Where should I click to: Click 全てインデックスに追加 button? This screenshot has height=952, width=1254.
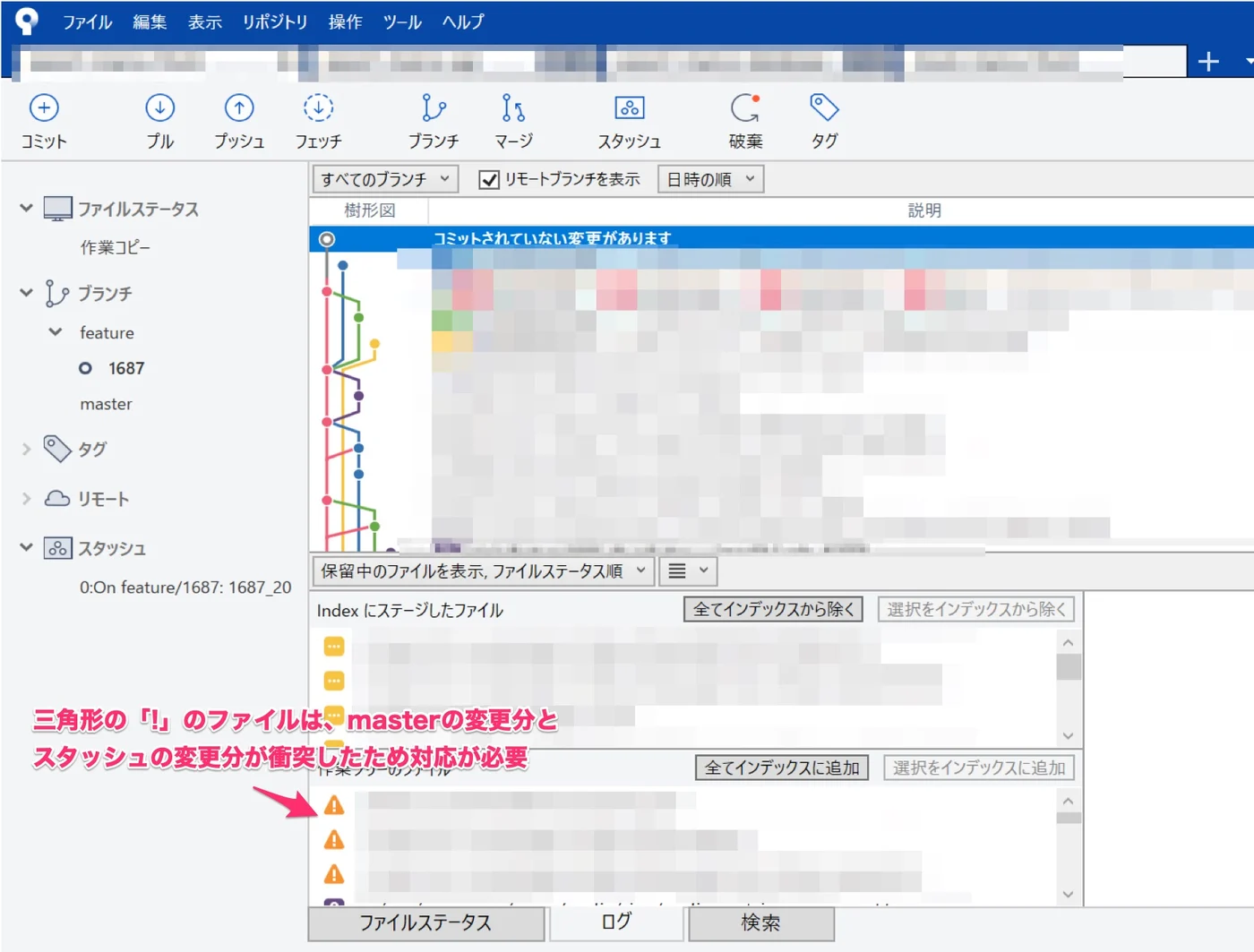[782, 768]
